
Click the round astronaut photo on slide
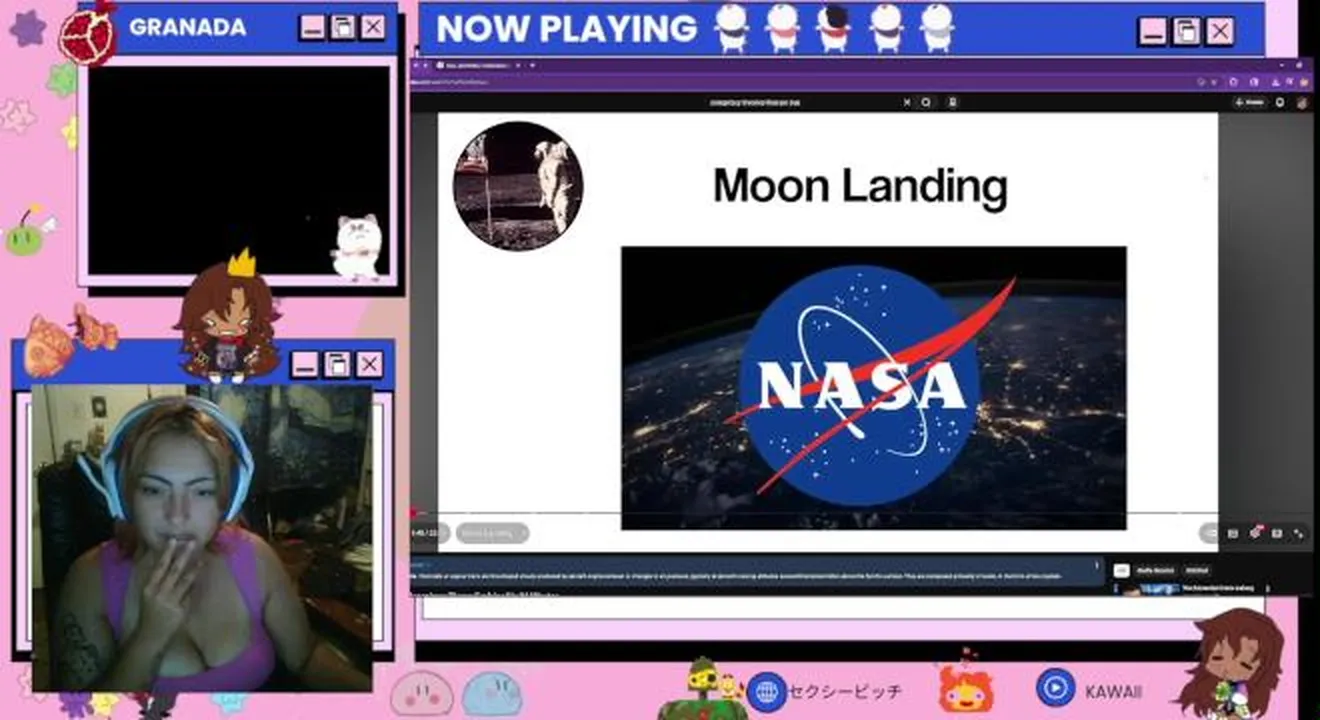tap(518, 186)
